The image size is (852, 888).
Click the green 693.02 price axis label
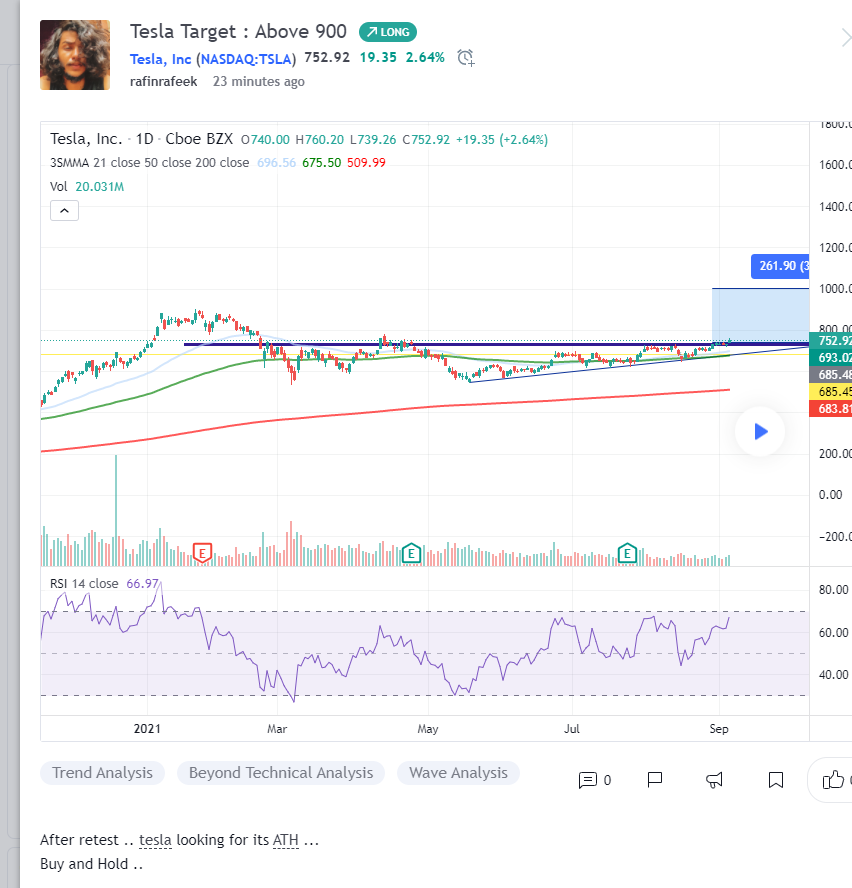point(830,357)
